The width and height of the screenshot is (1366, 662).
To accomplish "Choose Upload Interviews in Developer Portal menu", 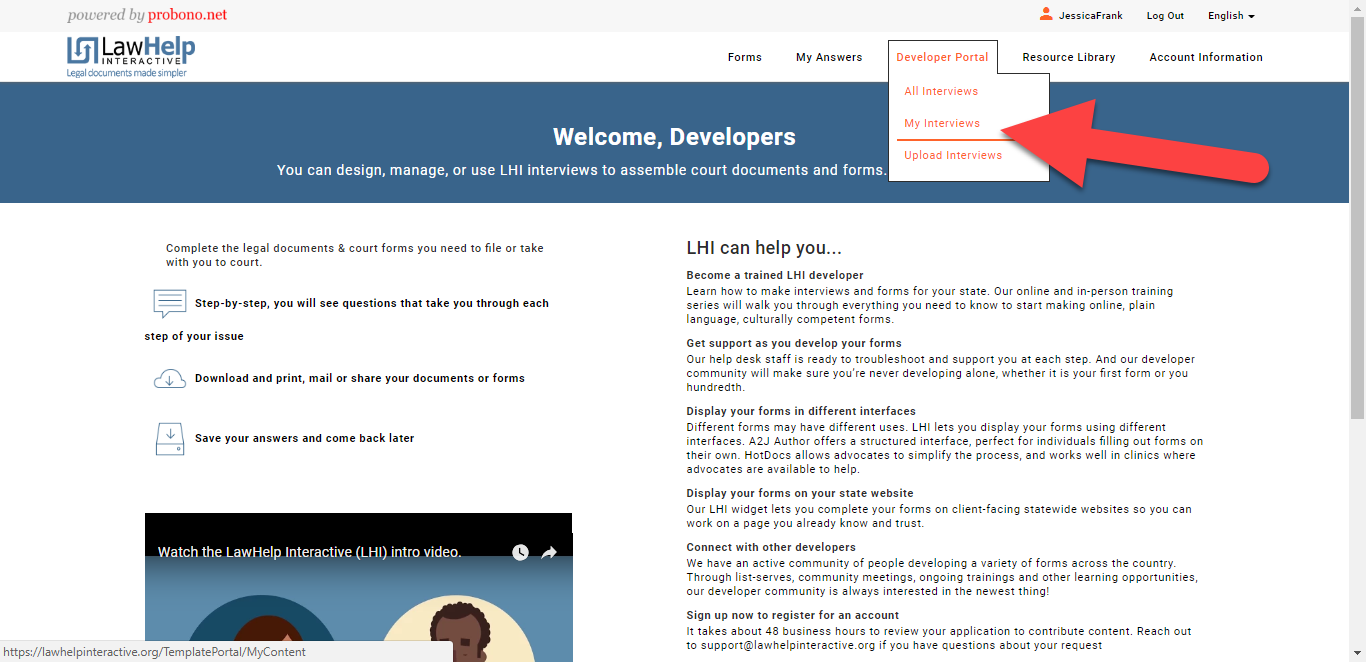I will 953,155.
